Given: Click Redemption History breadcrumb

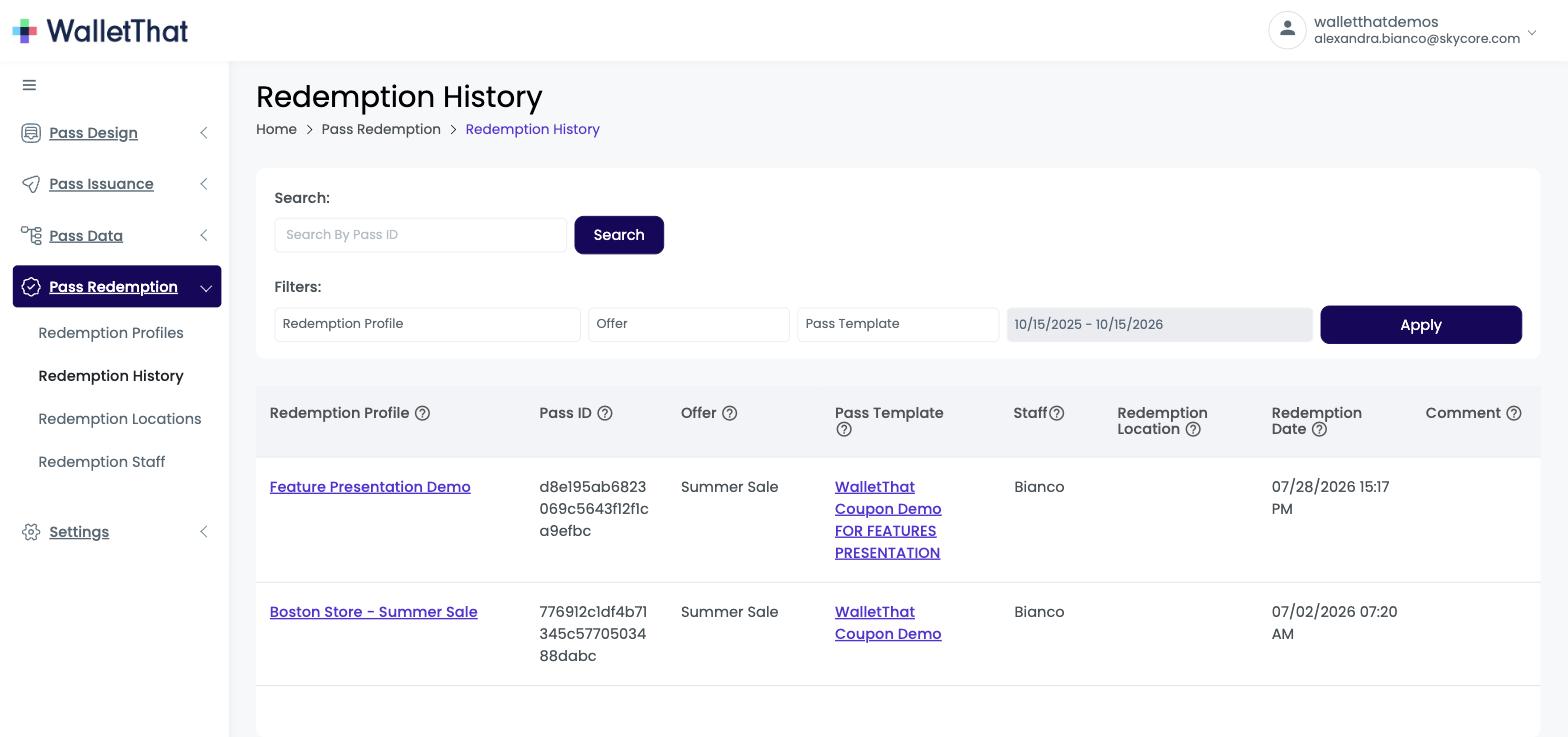Looking at the screenshot, I should (x=533, y=129).
